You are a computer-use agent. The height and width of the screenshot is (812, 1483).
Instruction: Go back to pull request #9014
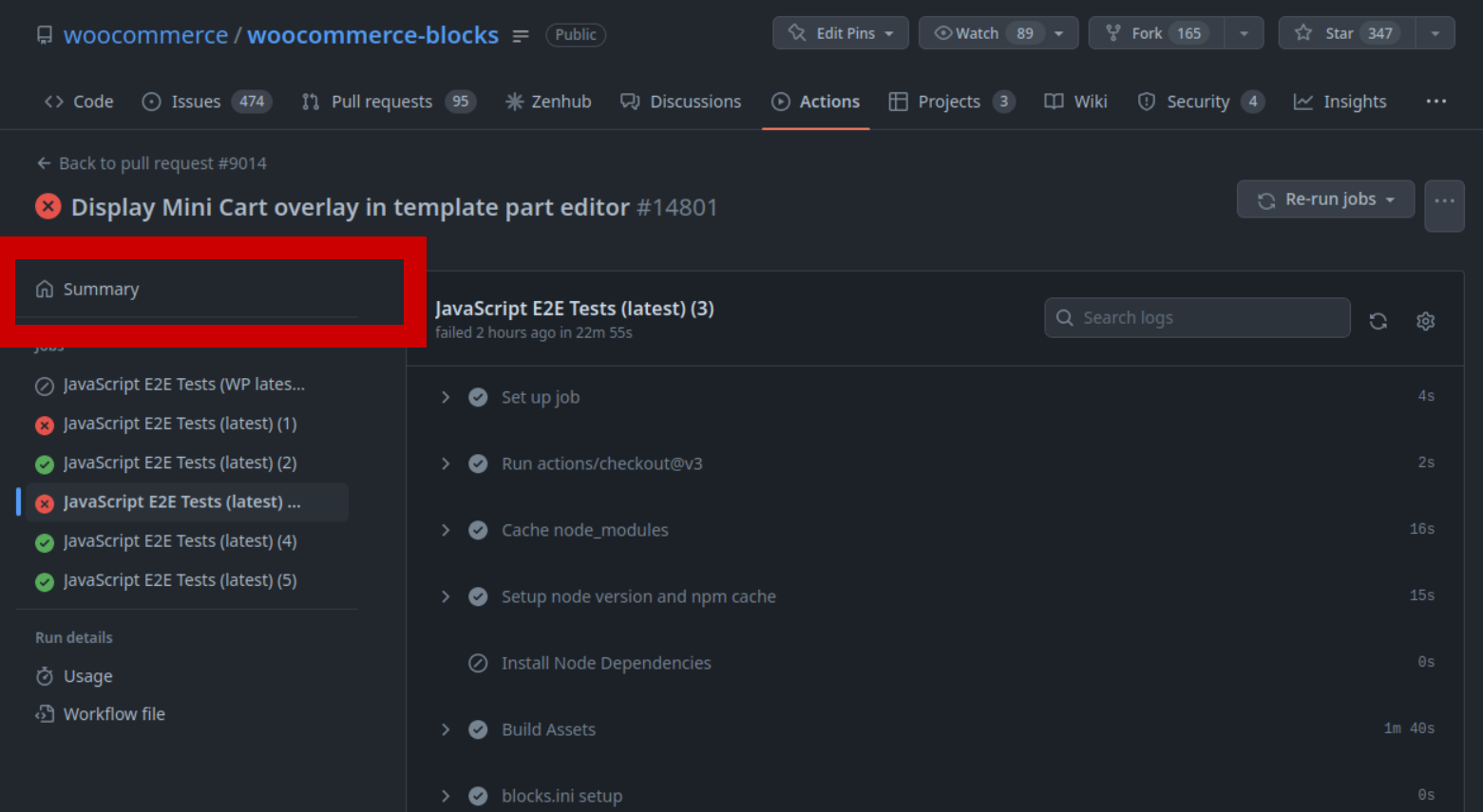pyautogui.click(x=152, y=163)
